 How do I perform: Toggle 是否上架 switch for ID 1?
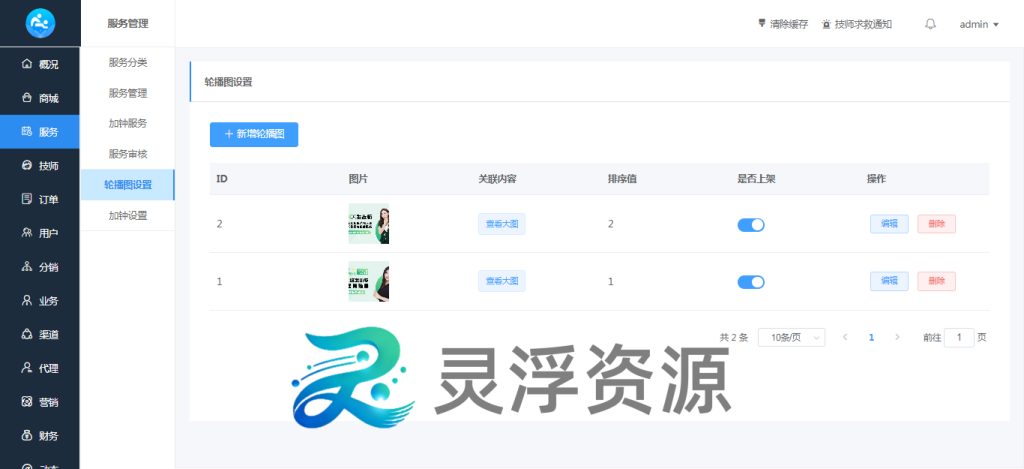[751, 282]
